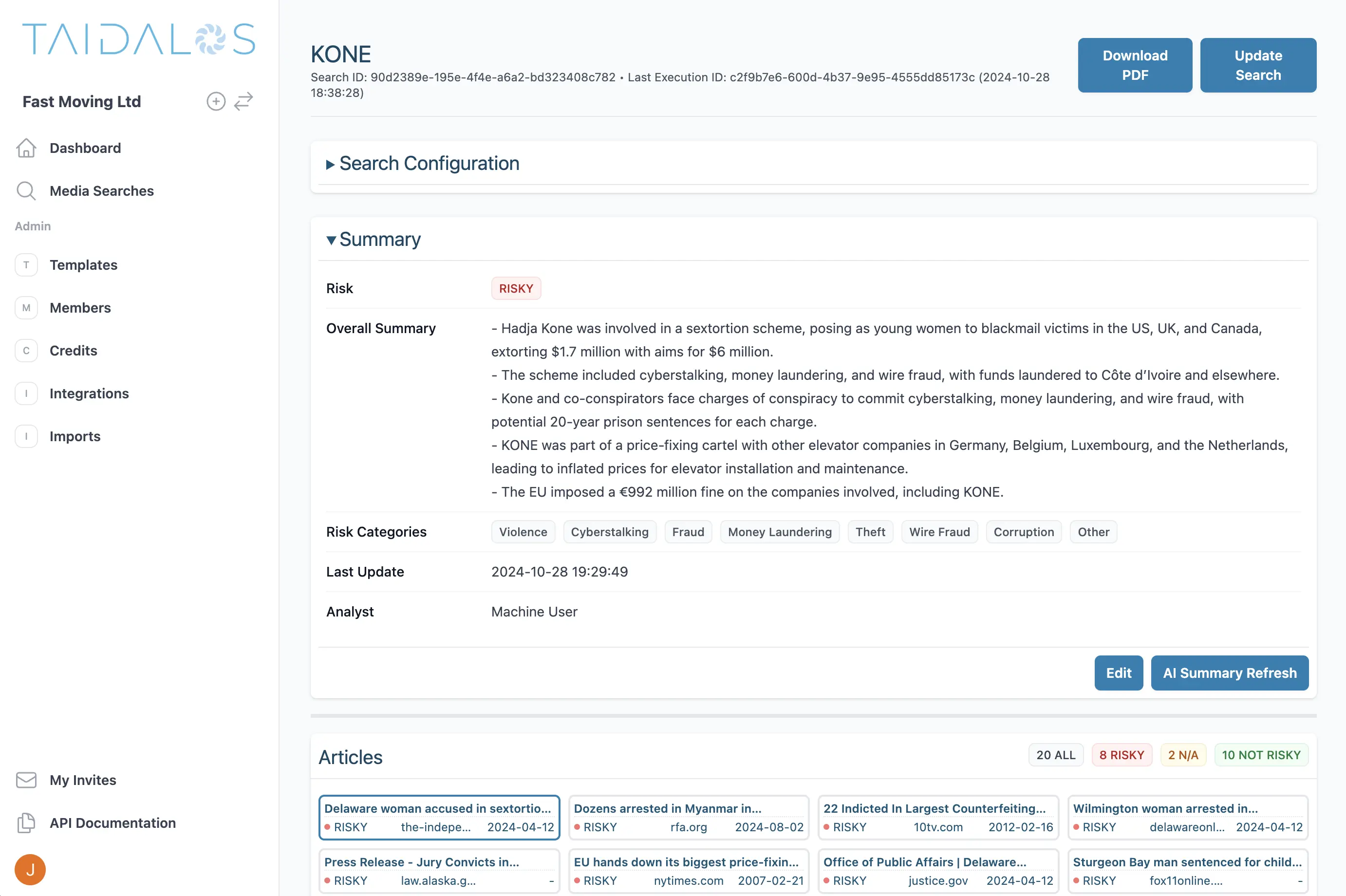Screen dimensions: 1346x896
Task: Open the Imports panel
Action: [75, 436]
